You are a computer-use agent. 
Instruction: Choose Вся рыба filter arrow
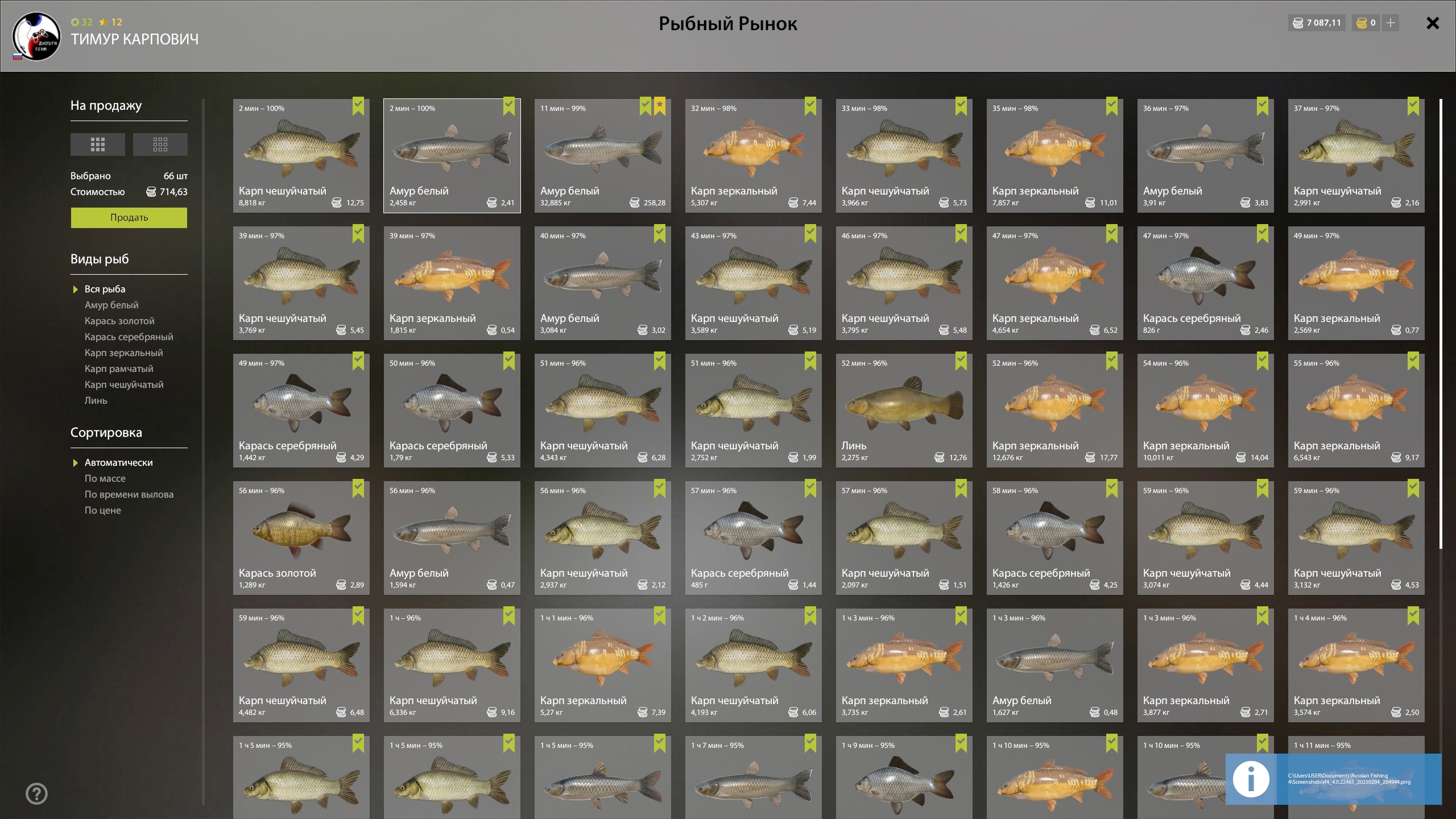(75, 289)
